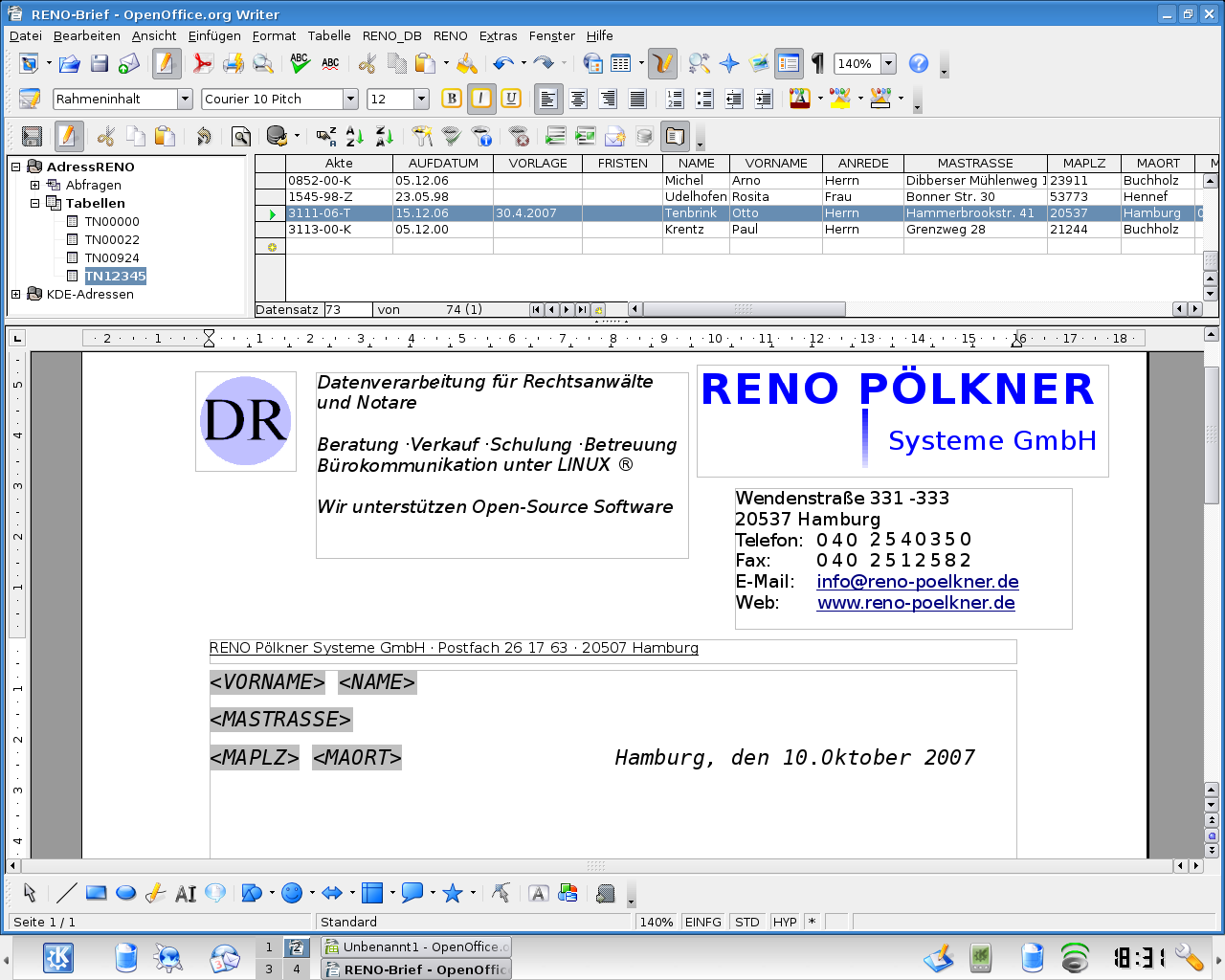Toggle Show Draw Functions button
The width and height of the screenshot is (1225, 980).
coord(663,63)
